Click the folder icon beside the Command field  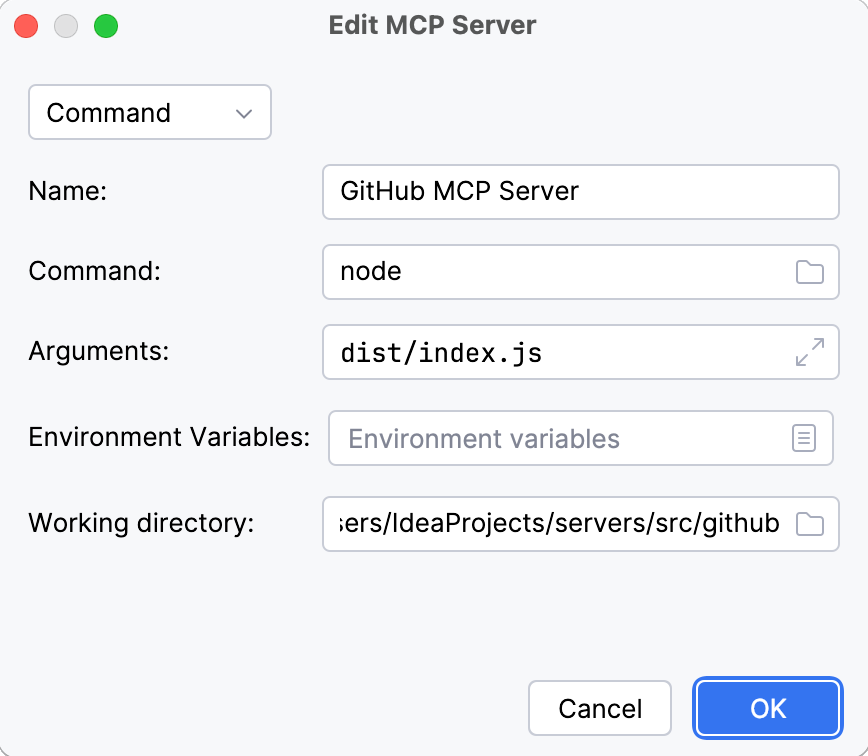point(810,272)
